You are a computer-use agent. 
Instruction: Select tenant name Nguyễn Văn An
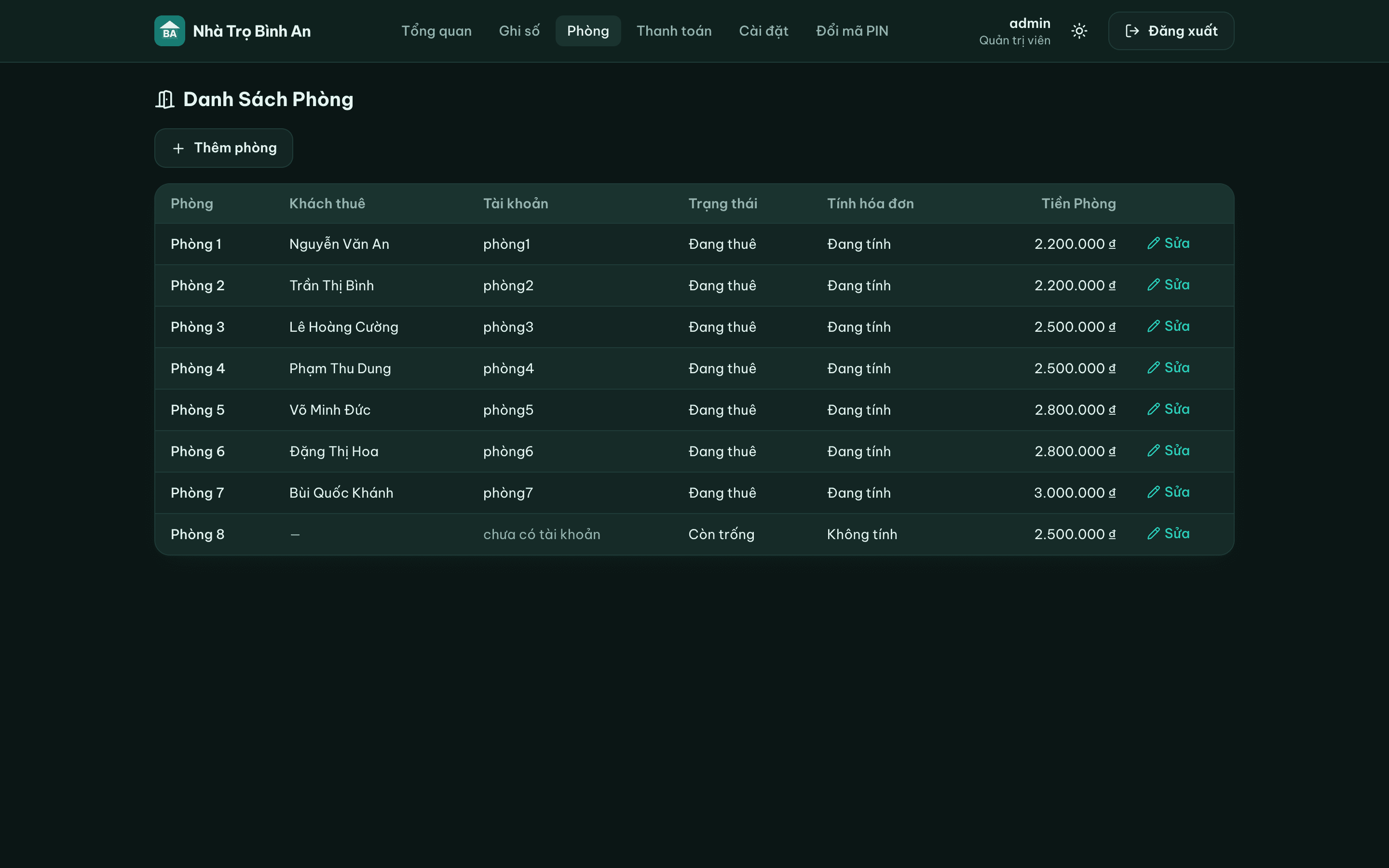pos(339,244)
